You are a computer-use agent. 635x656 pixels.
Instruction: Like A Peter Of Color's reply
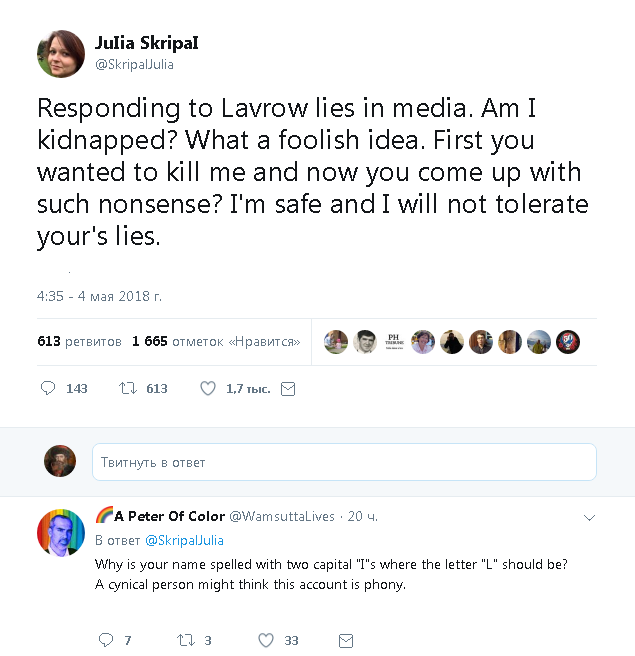265,640
